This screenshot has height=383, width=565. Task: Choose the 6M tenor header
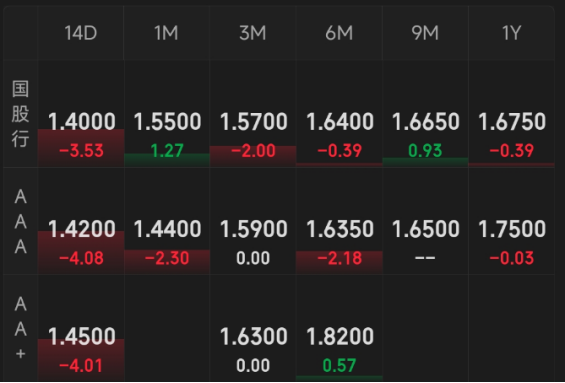[339, 33]
